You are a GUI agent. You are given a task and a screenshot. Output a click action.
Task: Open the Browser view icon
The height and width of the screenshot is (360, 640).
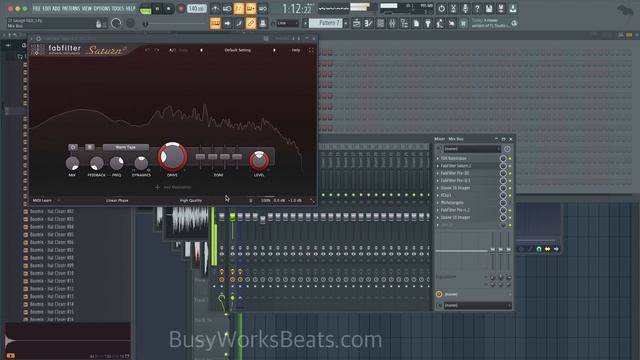(x=404, y=24)
